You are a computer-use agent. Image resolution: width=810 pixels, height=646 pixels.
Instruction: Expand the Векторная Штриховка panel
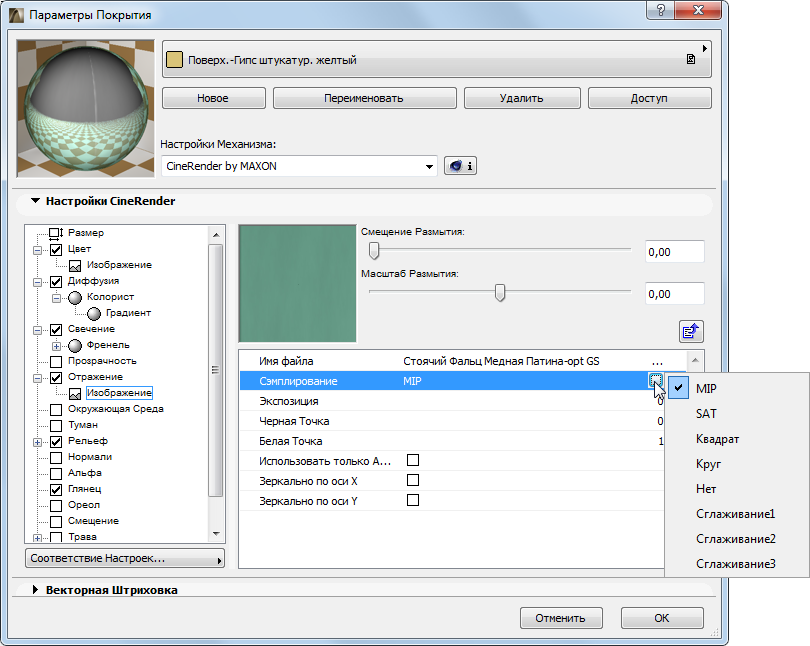pyautogui.click(x=35, y=590)
